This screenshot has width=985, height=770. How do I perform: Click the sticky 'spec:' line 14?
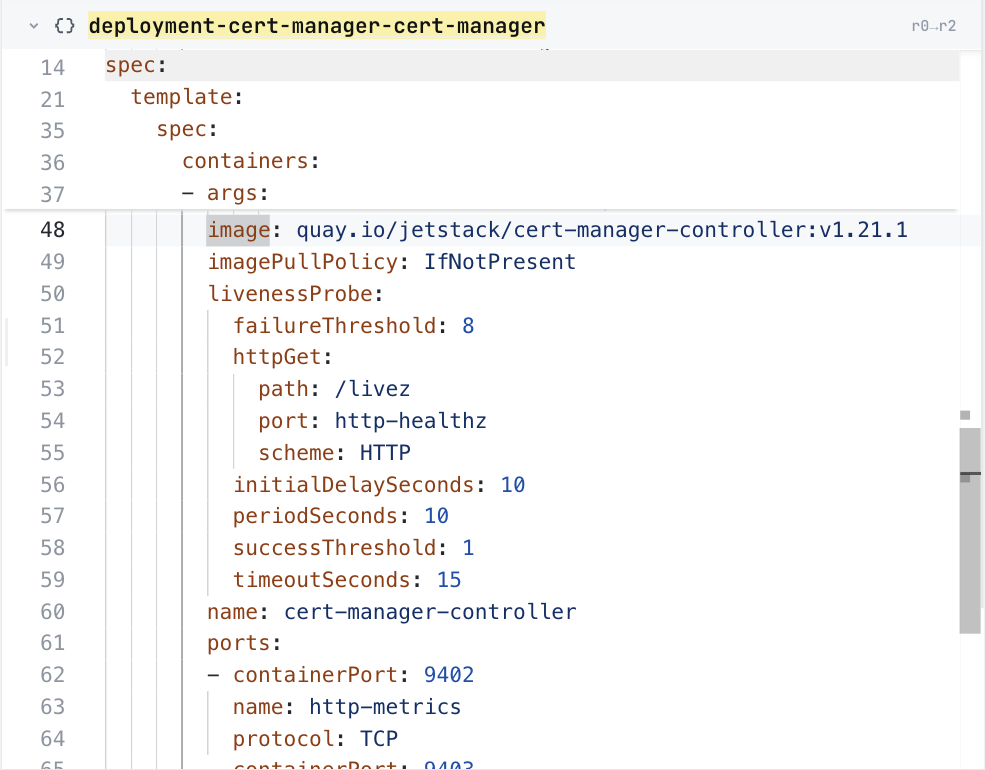[136, 65]
